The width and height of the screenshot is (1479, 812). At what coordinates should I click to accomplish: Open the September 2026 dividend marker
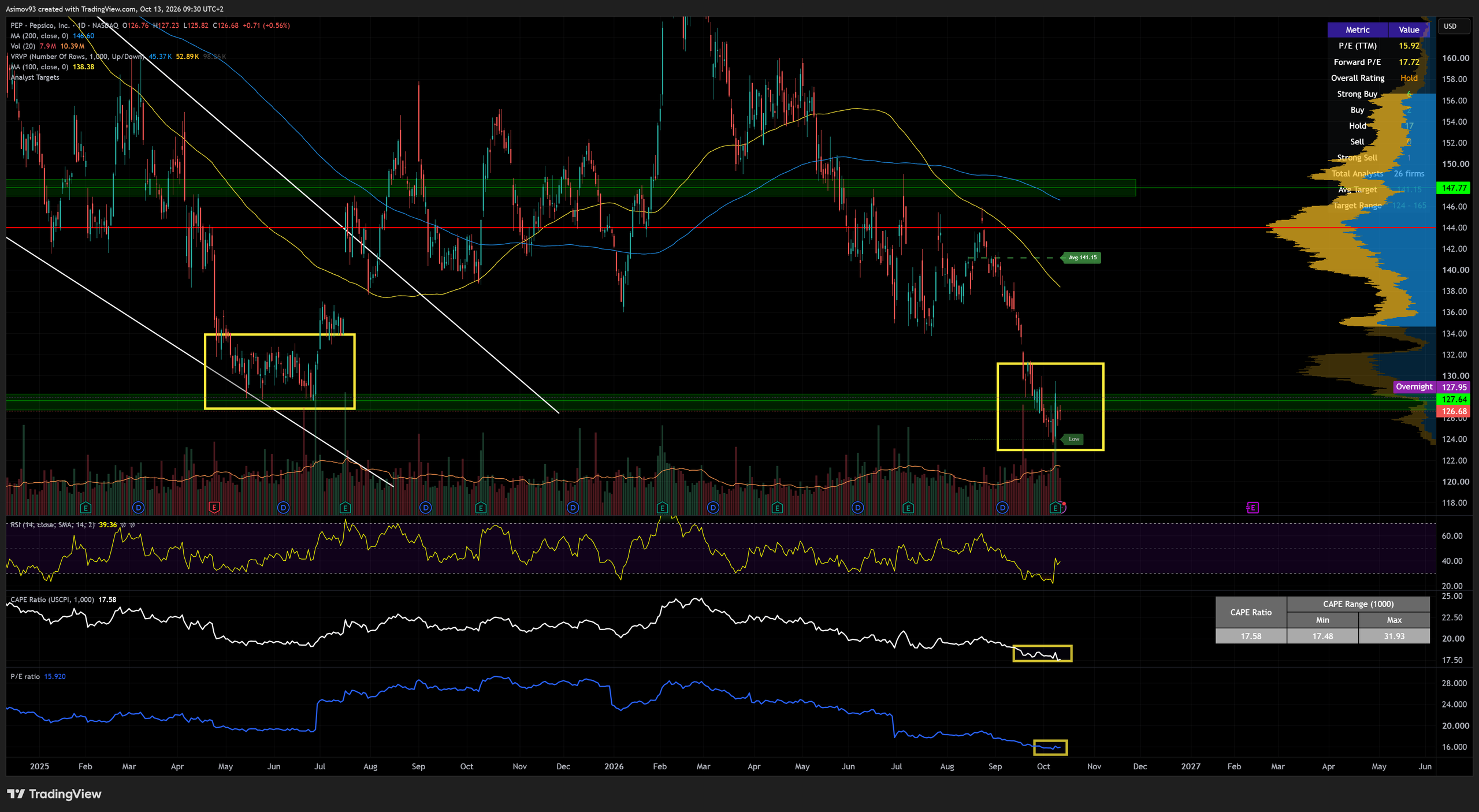click(1002, 508)
